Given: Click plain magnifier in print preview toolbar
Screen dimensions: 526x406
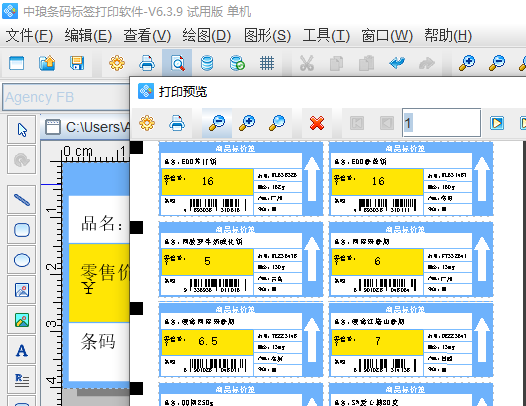Looking at the screenshot, I should click(277, 123).
